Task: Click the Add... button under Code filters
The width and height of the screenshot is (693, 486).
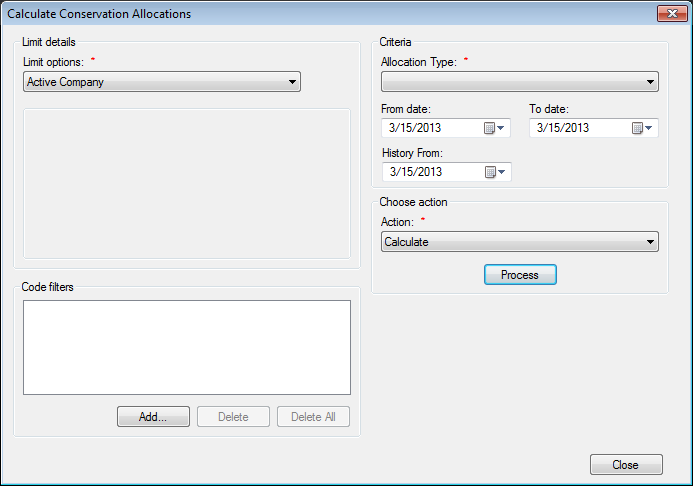Action: coord(153,417)
